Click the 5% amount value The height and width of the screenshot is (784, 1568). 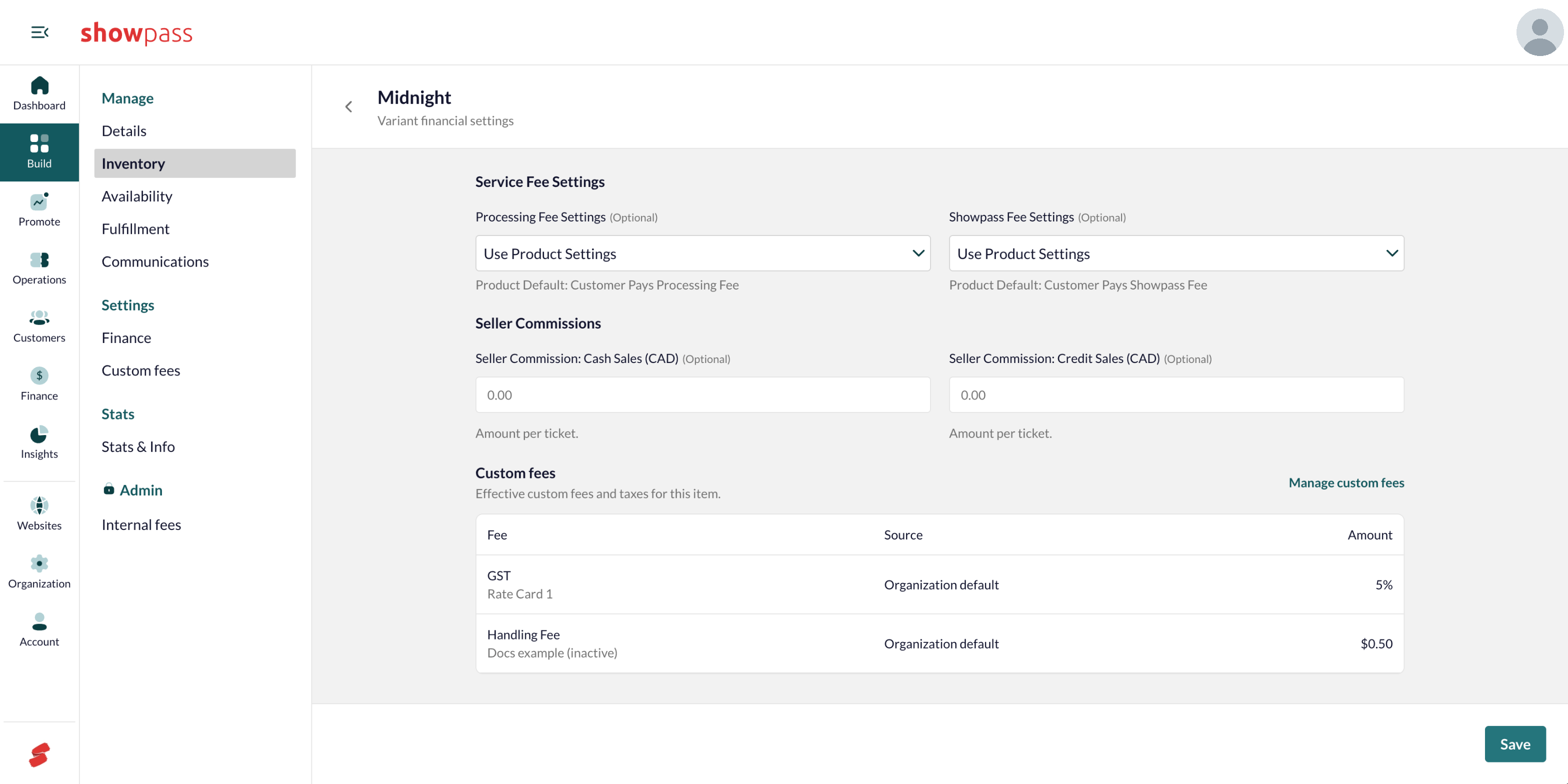coord(1383,584)
